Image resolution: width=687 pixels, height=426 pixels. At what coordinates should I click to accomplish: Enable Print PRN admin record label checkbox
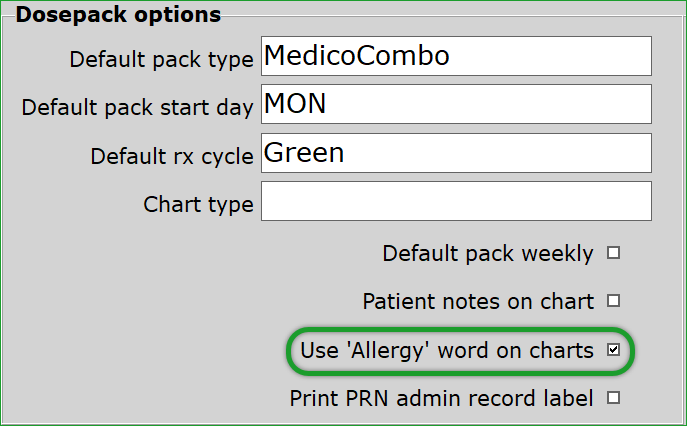click(613, 398)
